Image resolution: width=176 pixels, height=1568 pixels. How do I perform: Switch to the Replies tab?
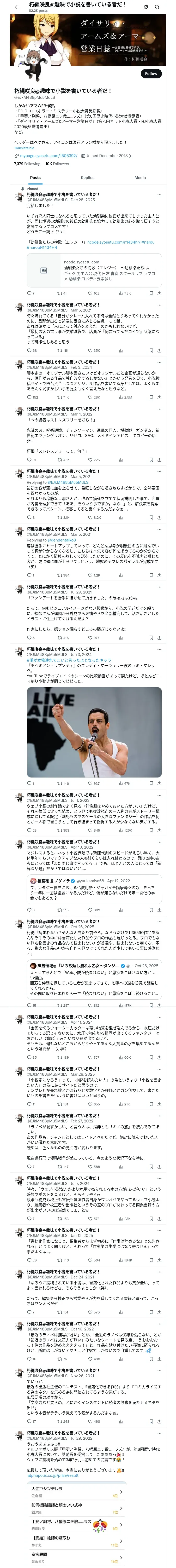click(87, 178)
